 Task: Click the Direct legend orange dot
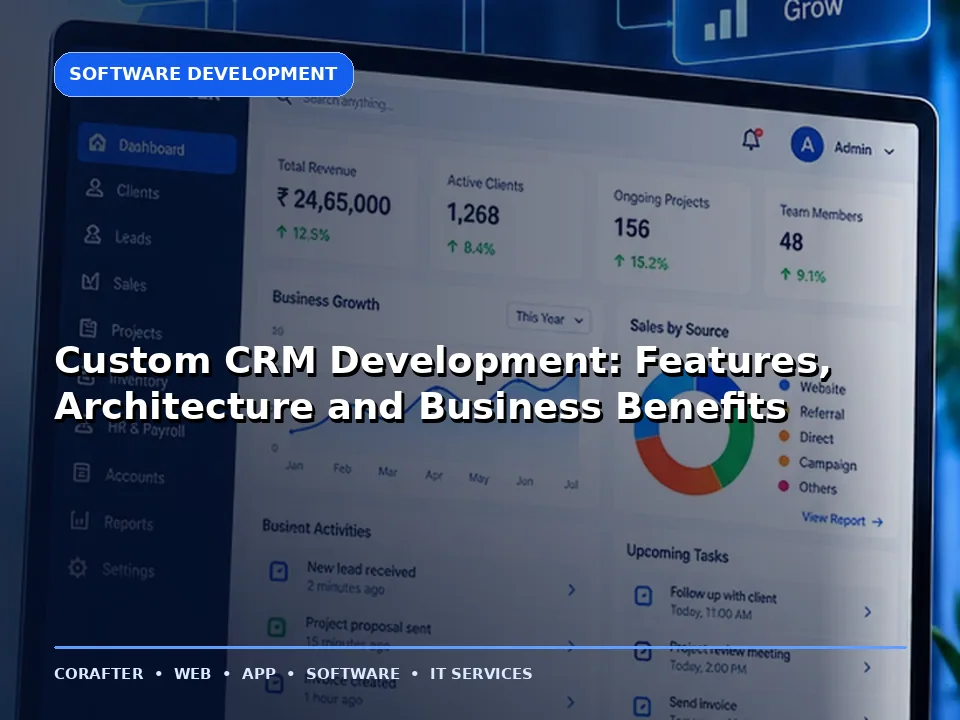pos(784,436)
